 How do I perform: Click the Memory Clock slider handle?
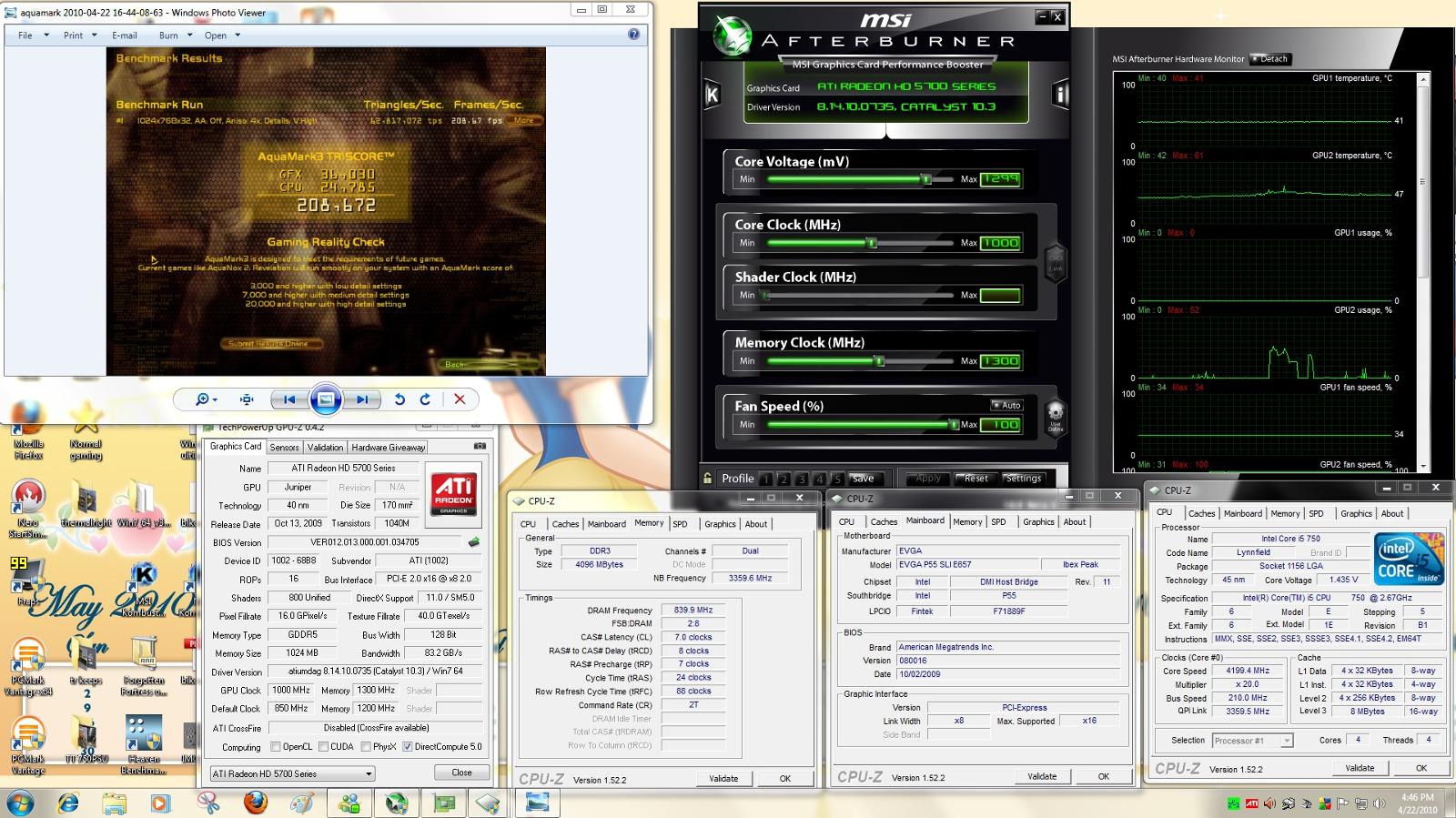tap(879, 361)
